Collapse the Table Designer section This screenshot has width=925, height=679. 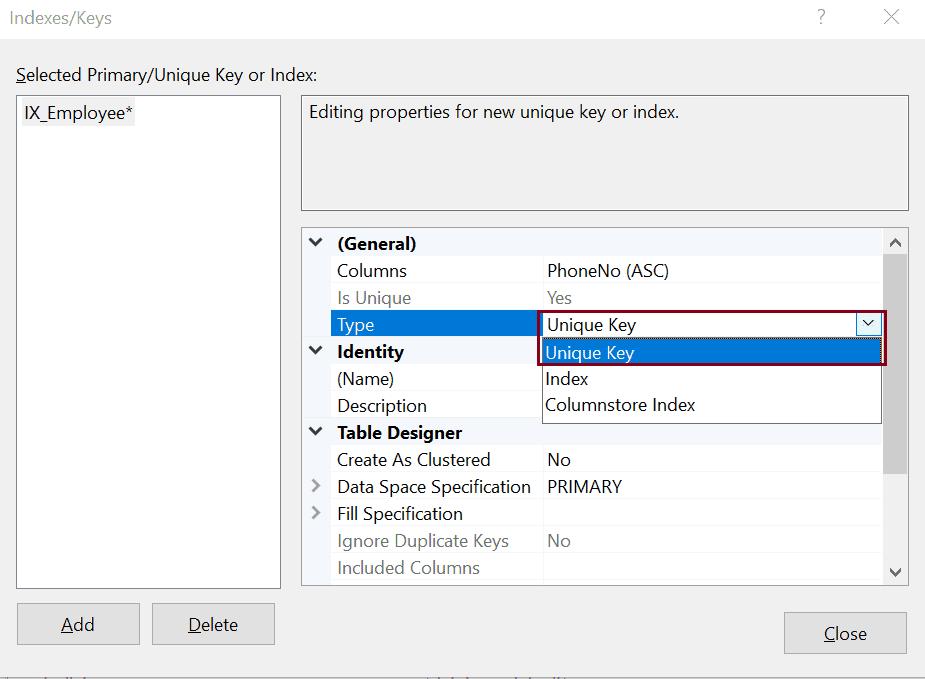coord(315,432)
